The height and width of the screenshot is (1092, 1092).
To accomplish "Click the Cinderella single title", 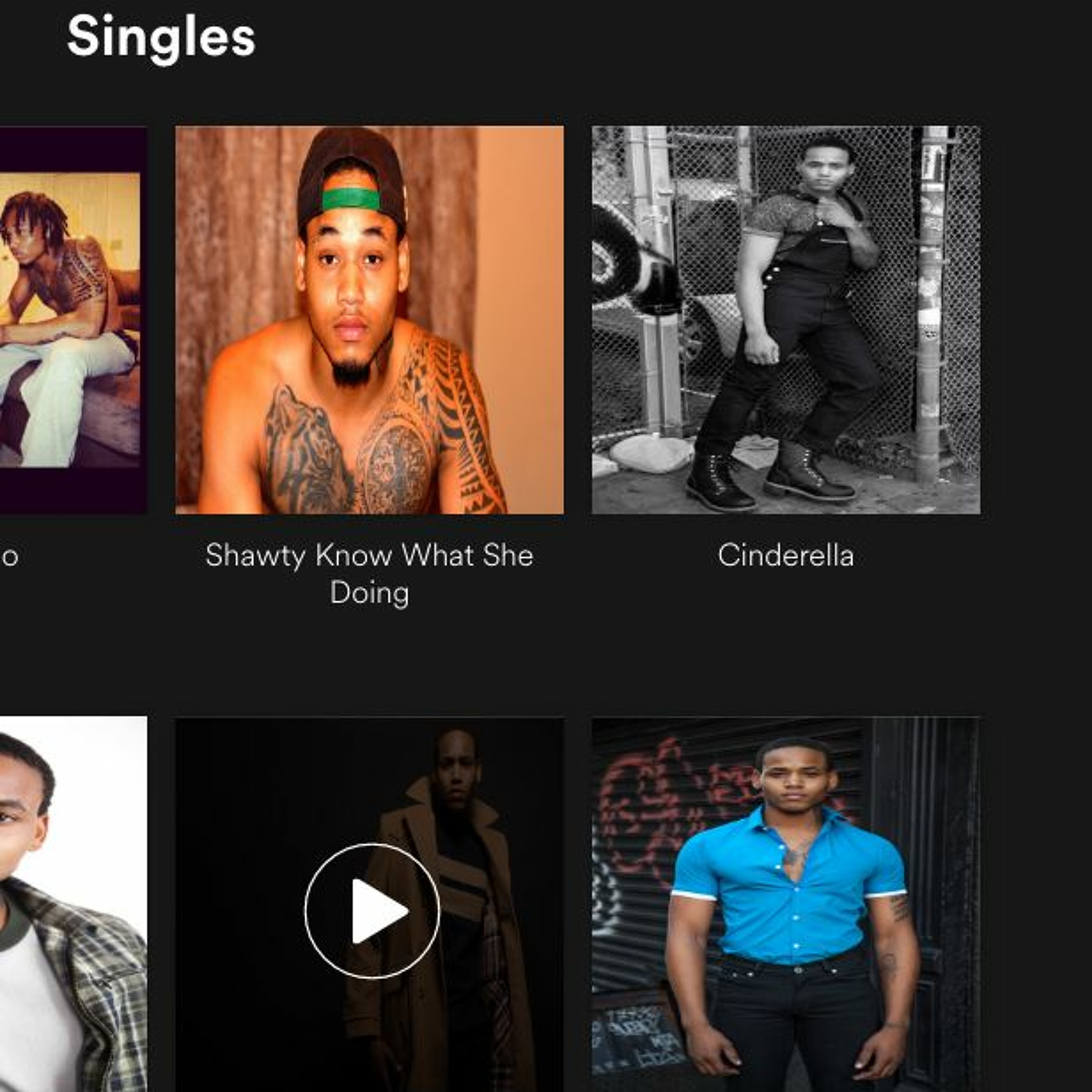I will [x=786, y=555].
